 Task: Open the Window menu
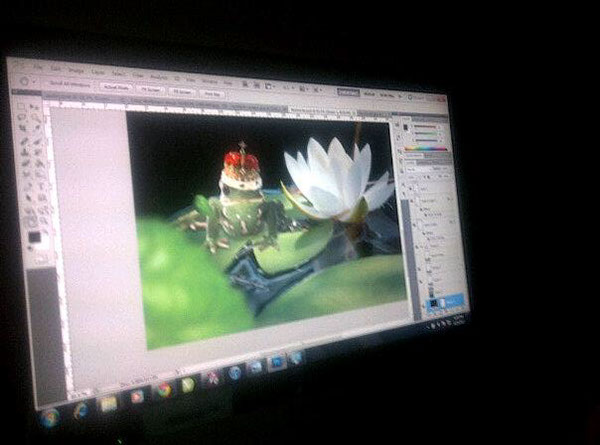(209, 81)
